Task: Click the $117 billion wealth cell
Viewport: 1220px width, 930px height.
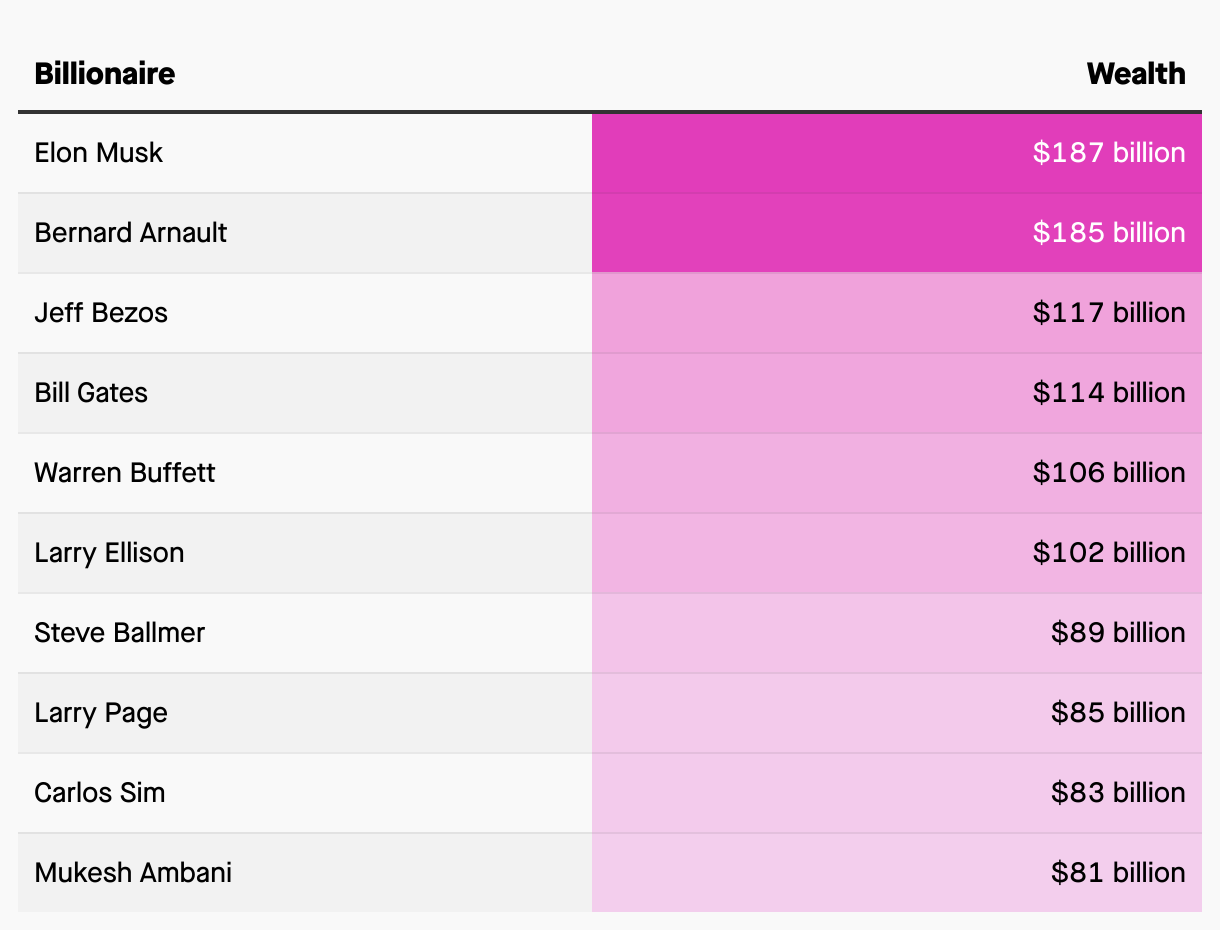Action: click(x=1108, y=313)
